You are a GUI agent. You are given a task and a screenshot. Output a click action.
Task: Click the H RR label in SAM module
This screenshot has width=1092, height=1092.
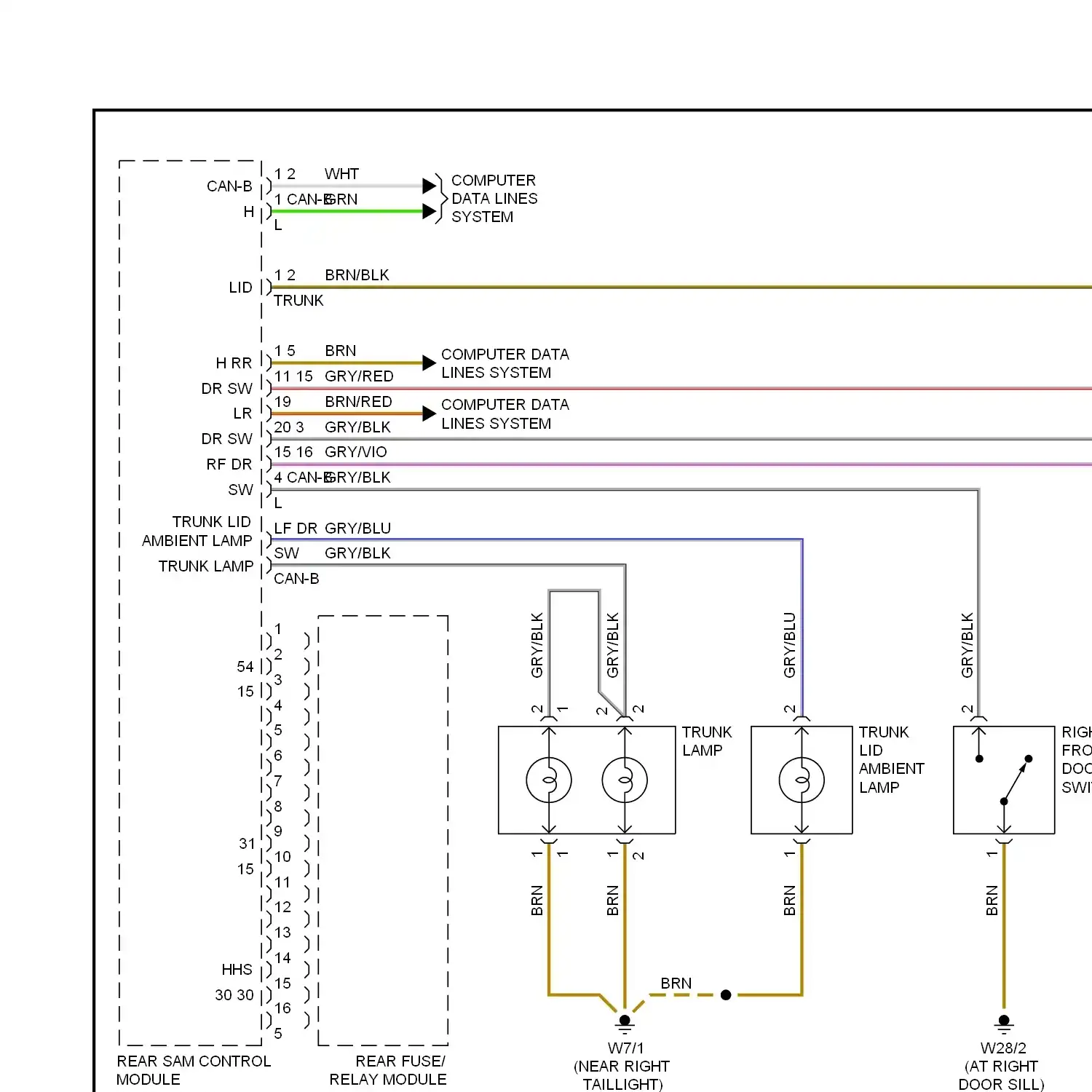point(234,363)
